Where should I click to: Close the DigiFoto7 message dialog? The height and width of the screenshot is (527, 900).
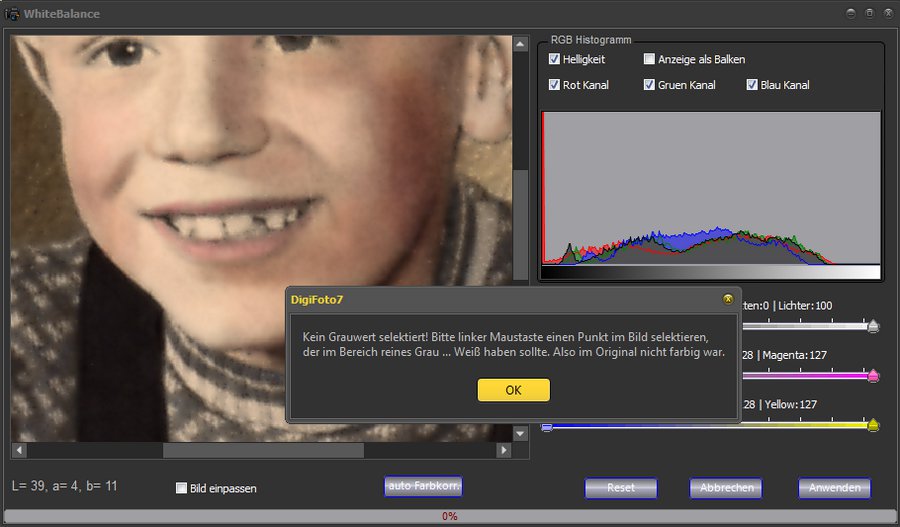[727, 299]
